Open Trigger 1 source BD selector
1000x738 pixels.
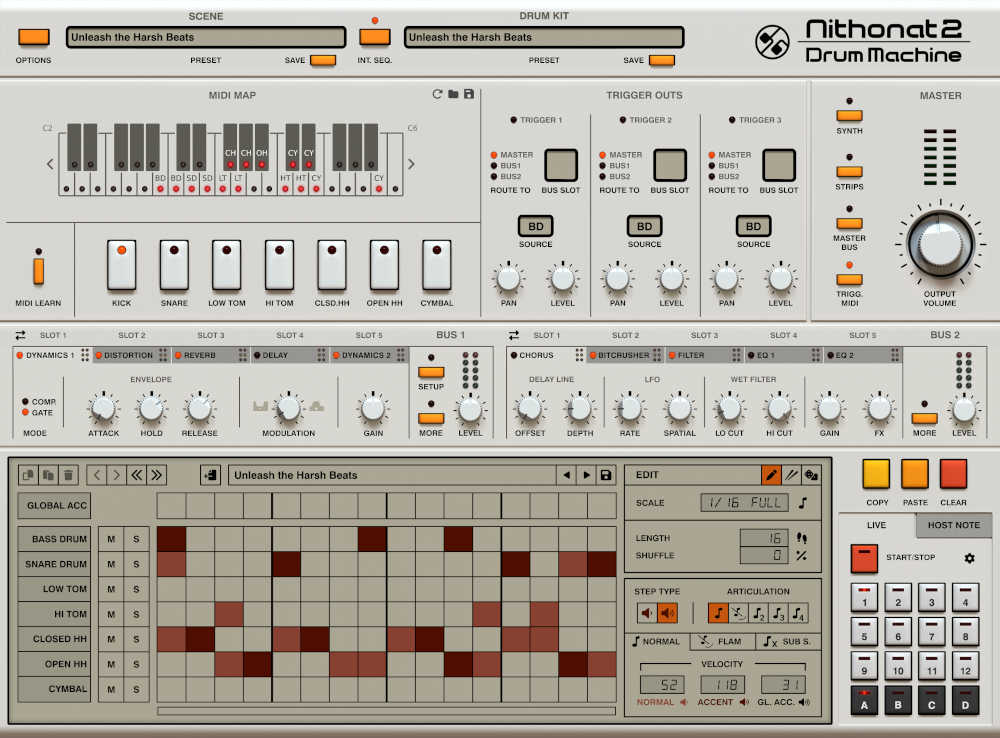[536, 226]
